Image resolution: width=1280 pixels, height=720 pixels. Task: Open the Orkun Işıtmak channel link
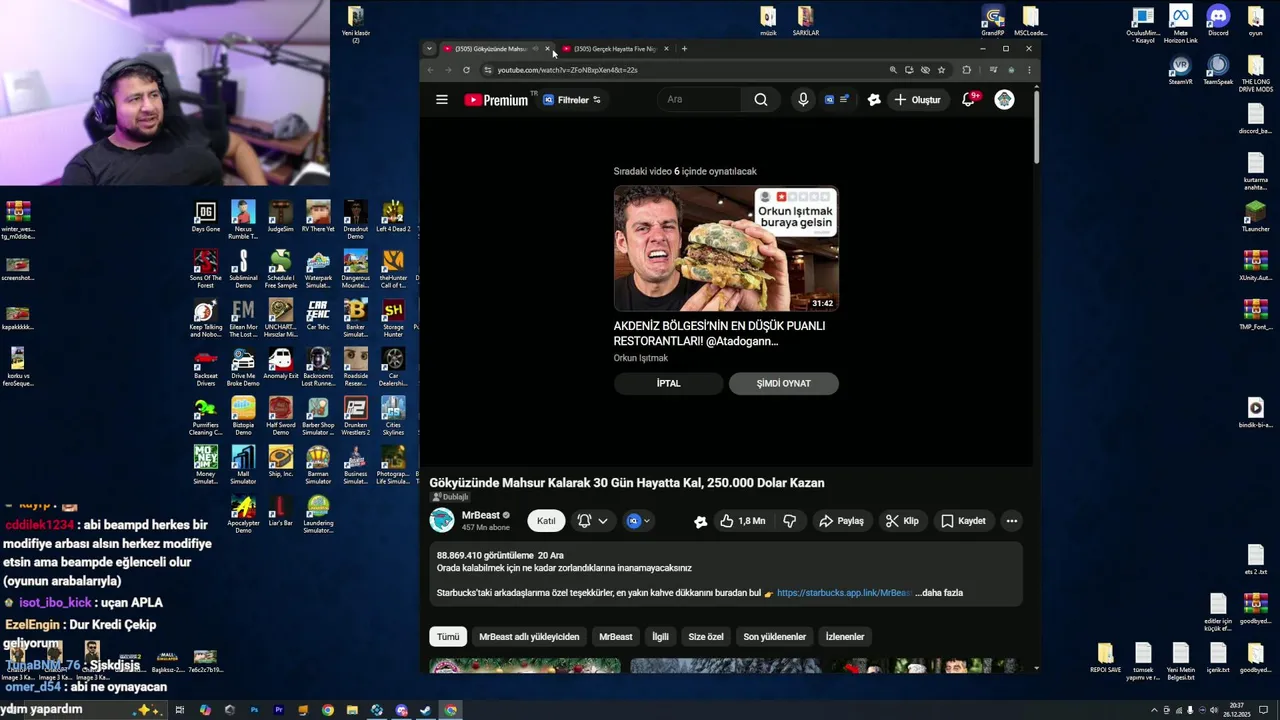point(640,358)
